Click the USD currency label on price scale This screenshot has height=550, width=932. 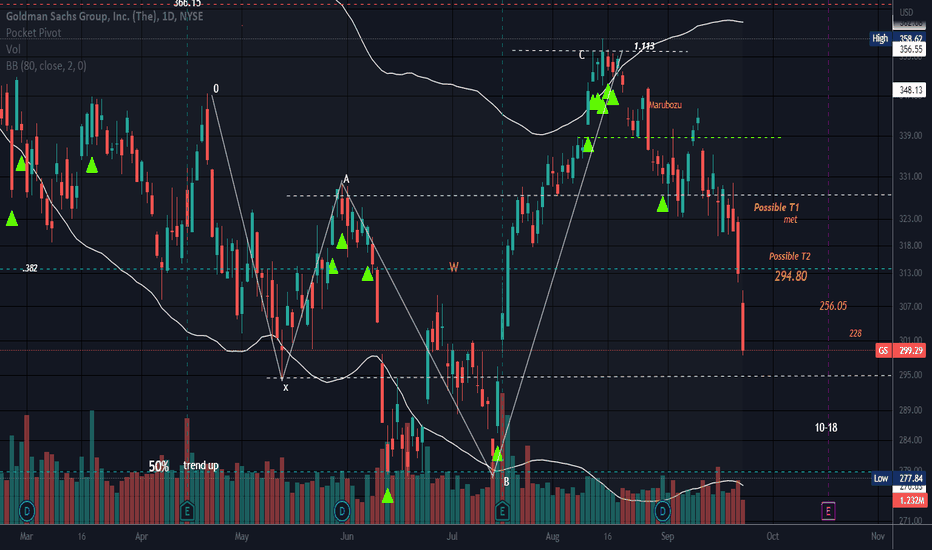tap(906, 12)
